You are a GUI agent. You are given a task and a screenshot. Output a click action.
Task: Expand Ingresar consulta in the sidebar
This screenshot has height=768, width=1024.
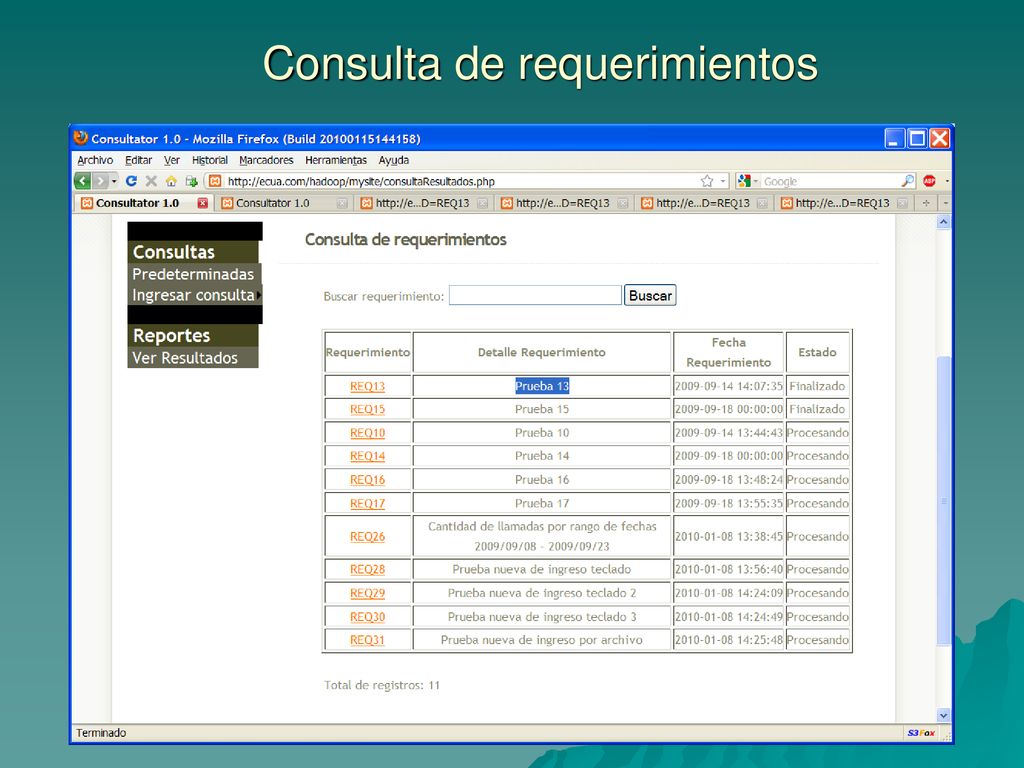[195, 295]
